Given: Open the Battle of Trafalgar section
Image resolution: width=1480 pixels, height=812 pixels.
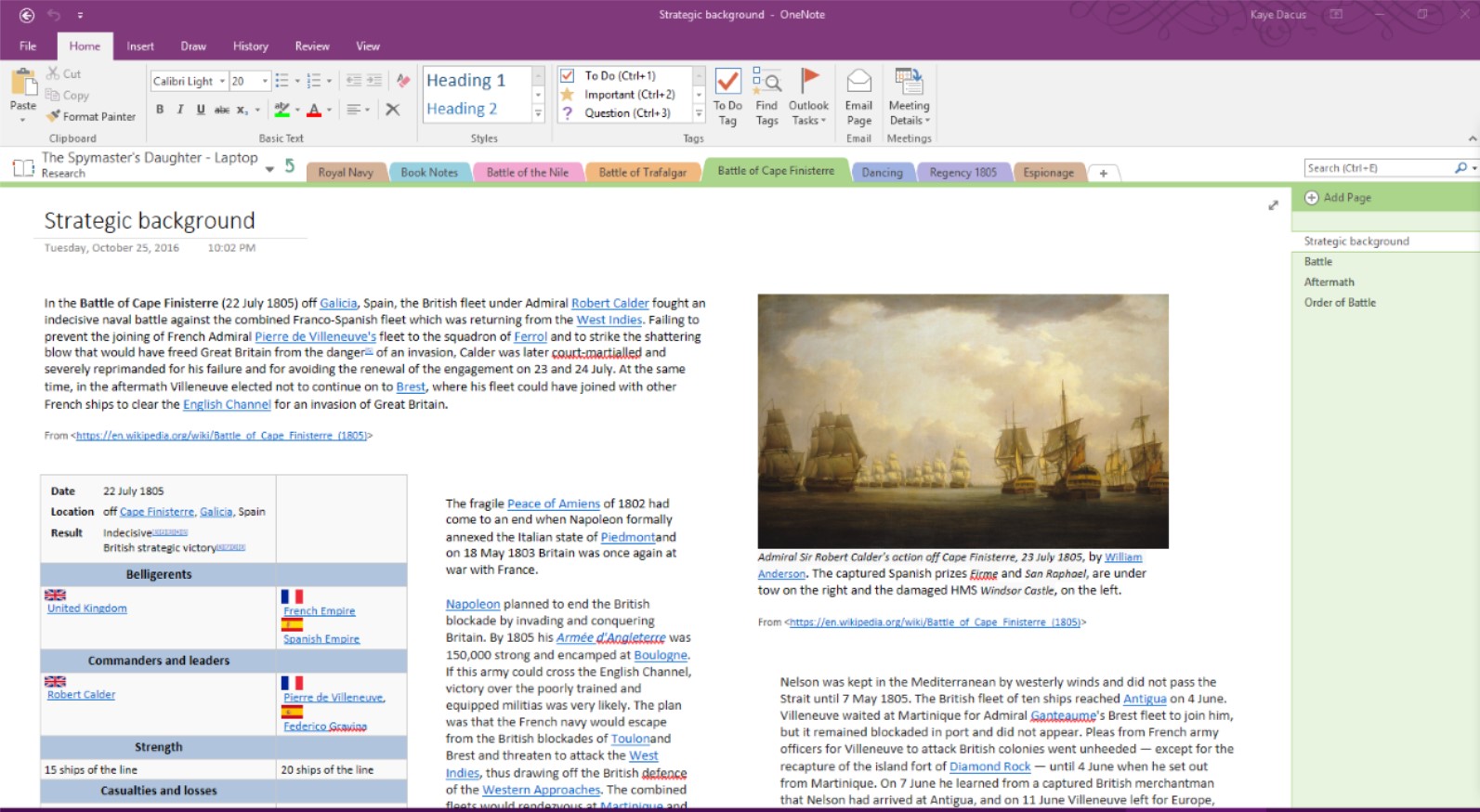Looking at the screenshot, I should pos(642,172).
